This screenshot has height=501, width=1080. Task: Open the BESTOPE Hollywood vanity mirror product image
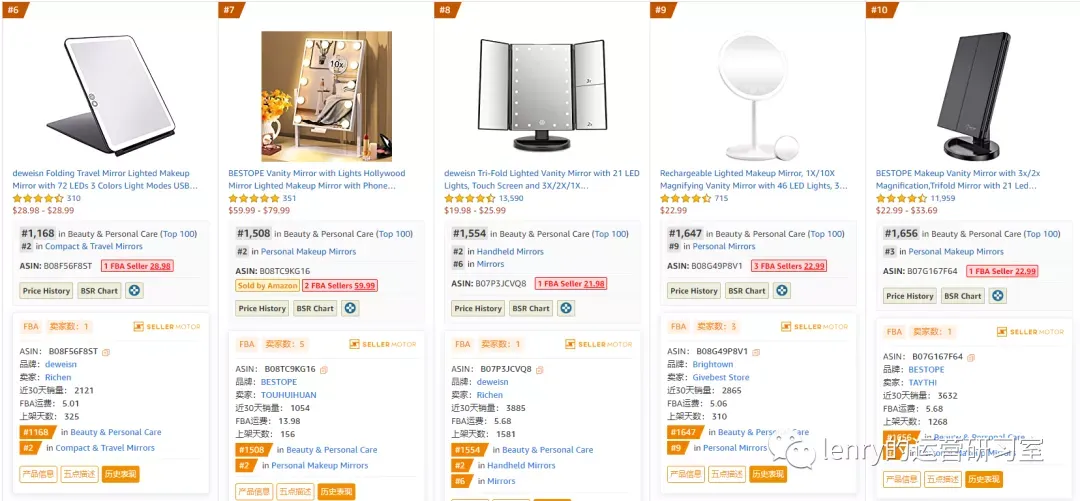point(326,96)
